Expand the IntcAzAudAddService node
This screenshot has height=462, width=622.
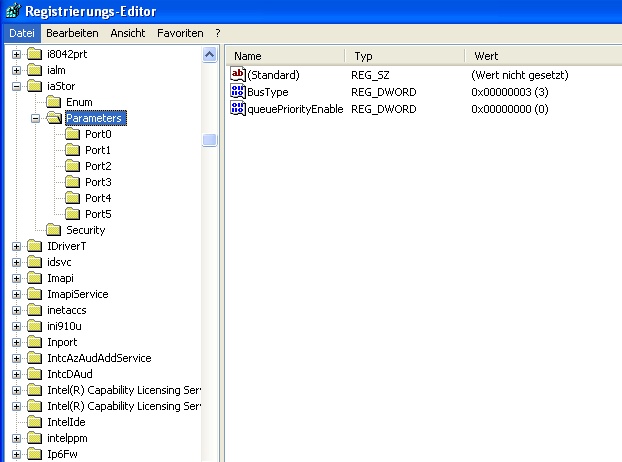click(x=17, y=358)
